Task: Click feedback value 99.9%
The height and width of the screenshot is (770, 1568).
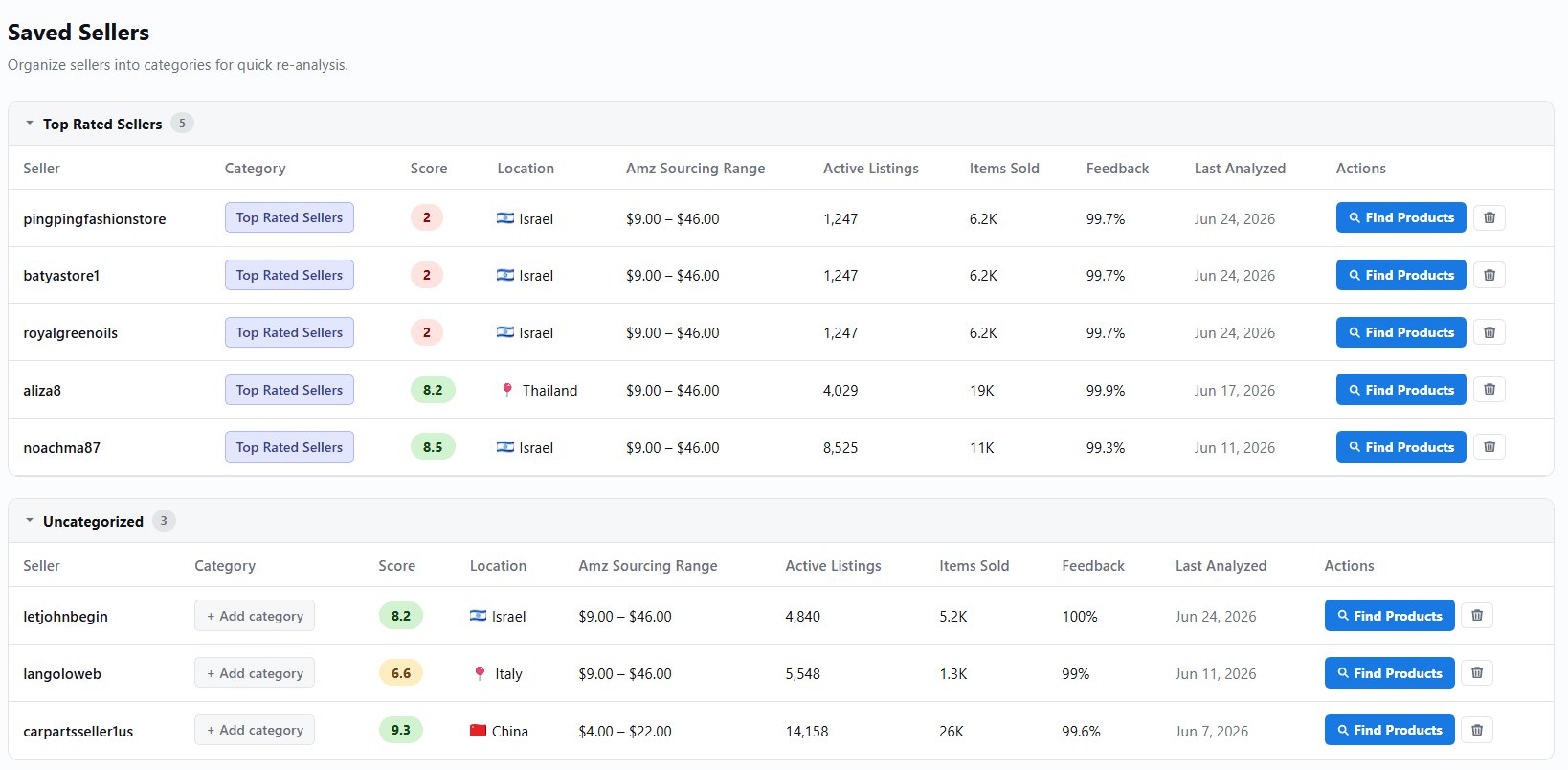Action: [x=1106, y=391]
